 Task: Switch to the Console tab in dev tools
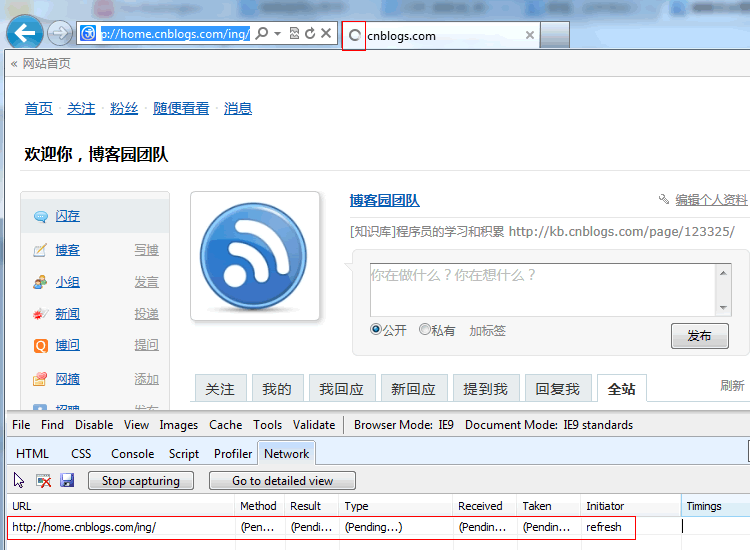pyautogui.click(x=132, y=454)
